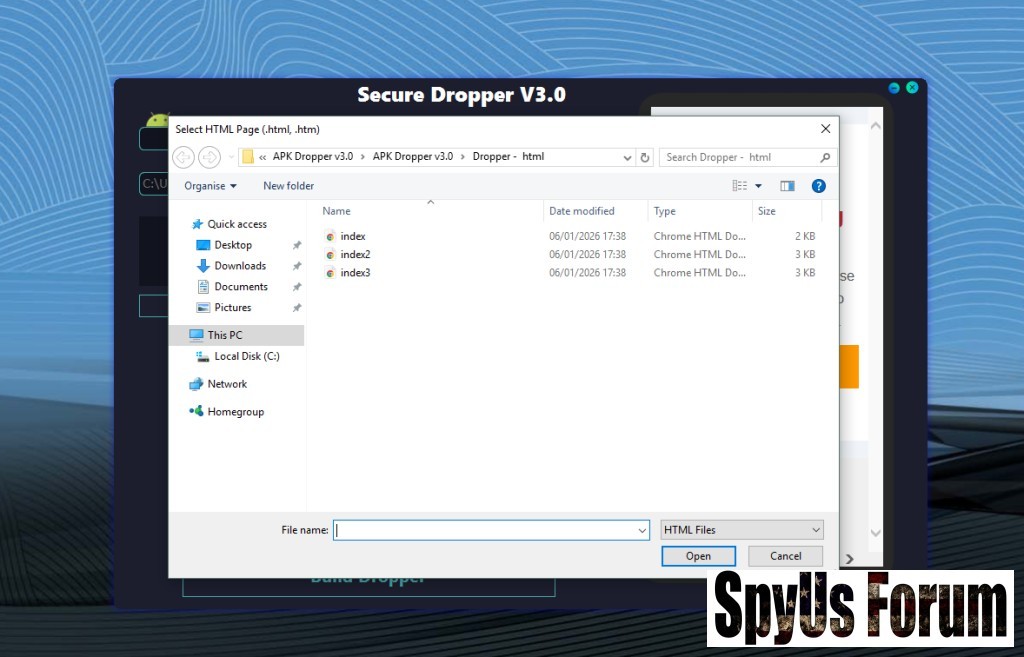The image size is (1024, 657).
Task: Toggle the preview pane icon
Action: pos(787,186)
